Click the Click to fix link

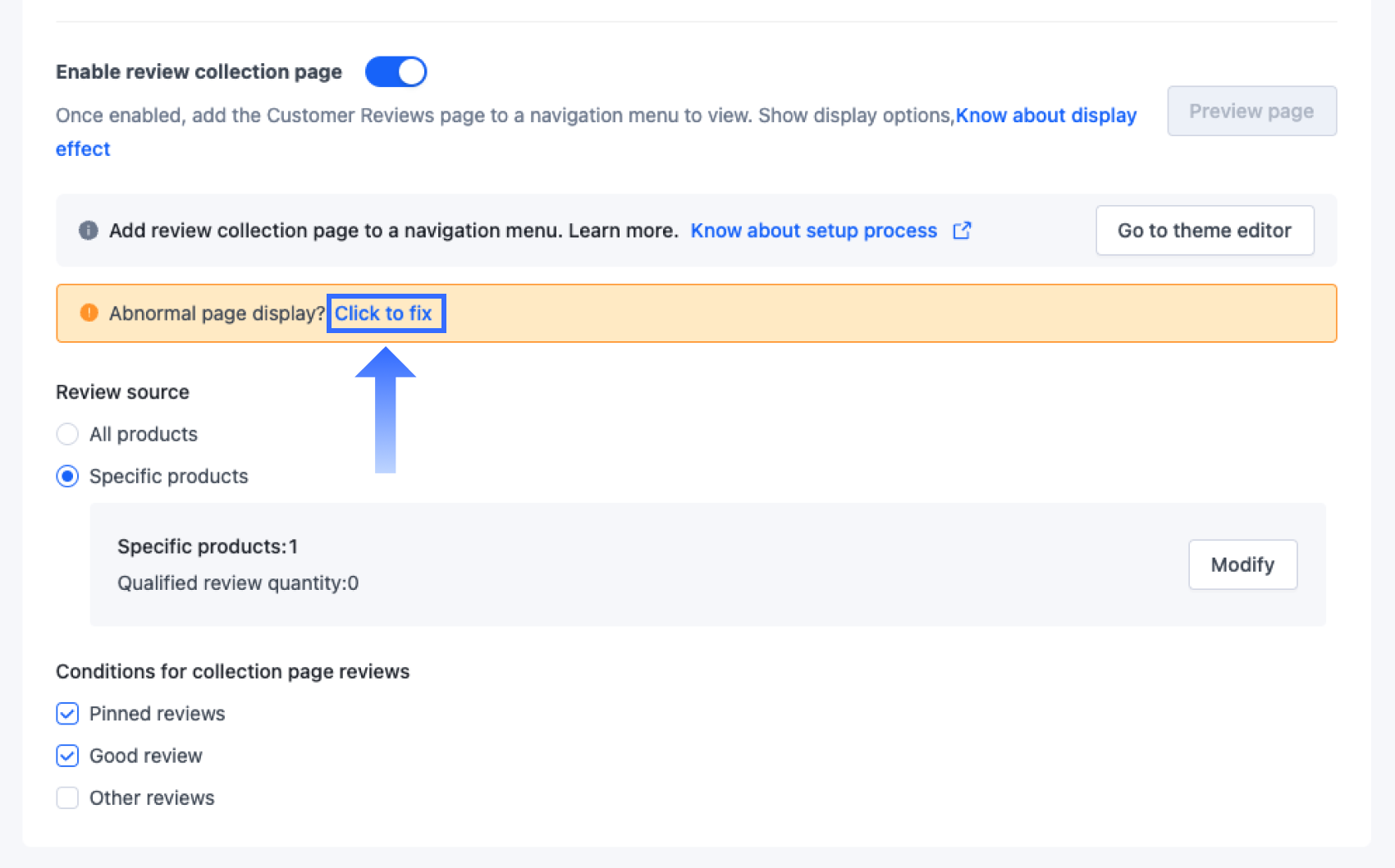tap(383, 313)
